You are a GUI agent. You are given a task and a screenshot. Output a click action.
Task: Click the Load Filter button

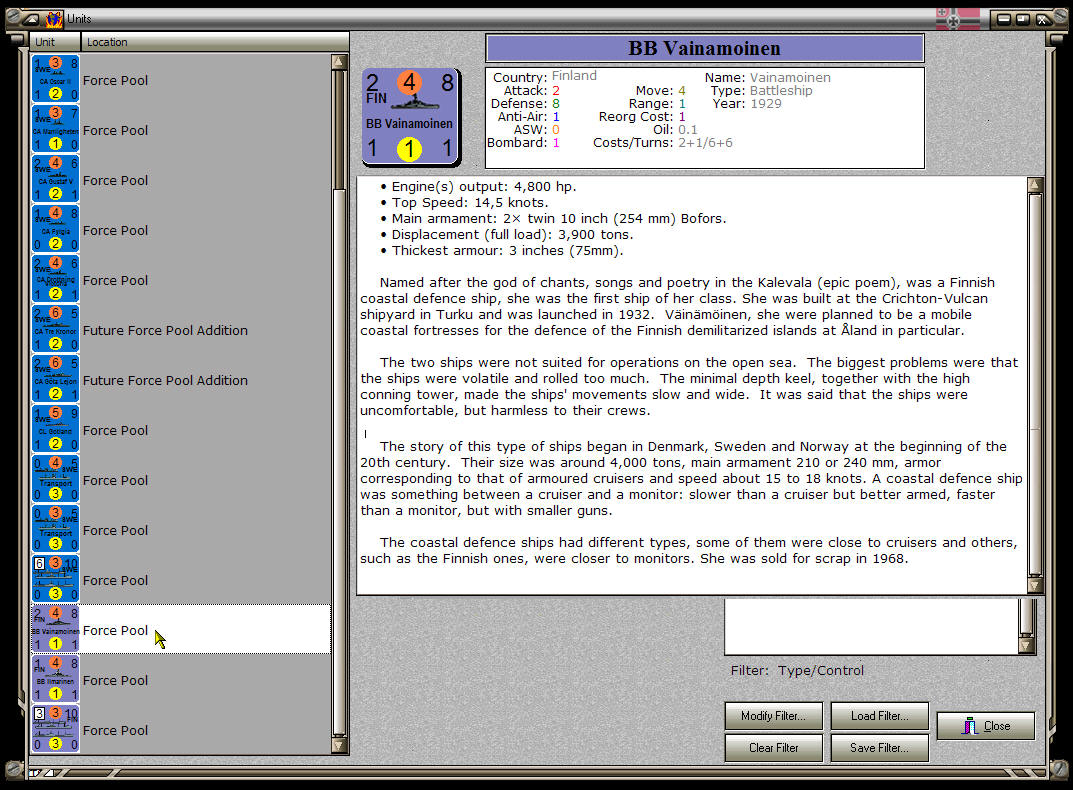pyautogui.click(x=879, y=715)
